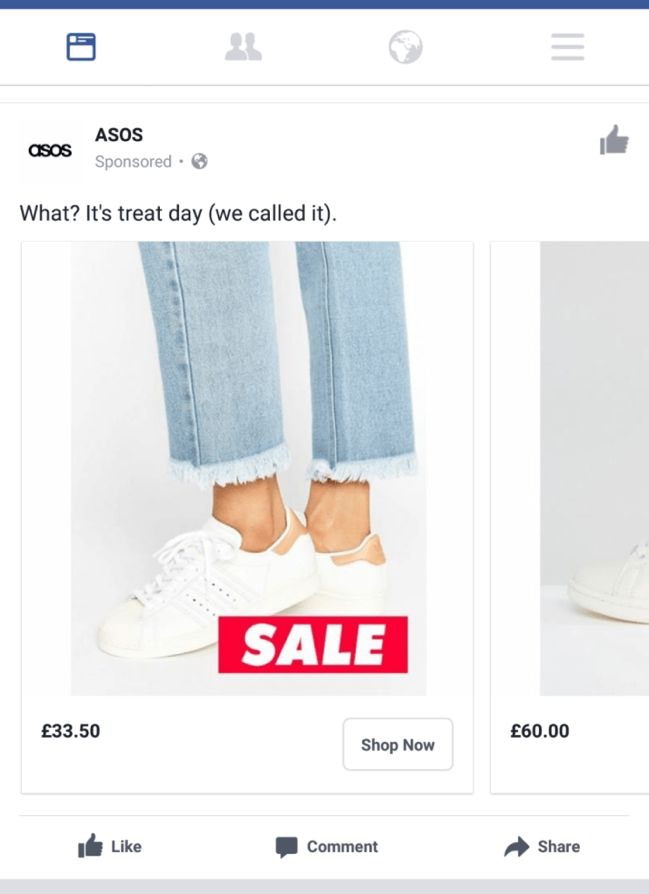
Task: Click the audience globe next to Sponsored
Action: [199, 161]
